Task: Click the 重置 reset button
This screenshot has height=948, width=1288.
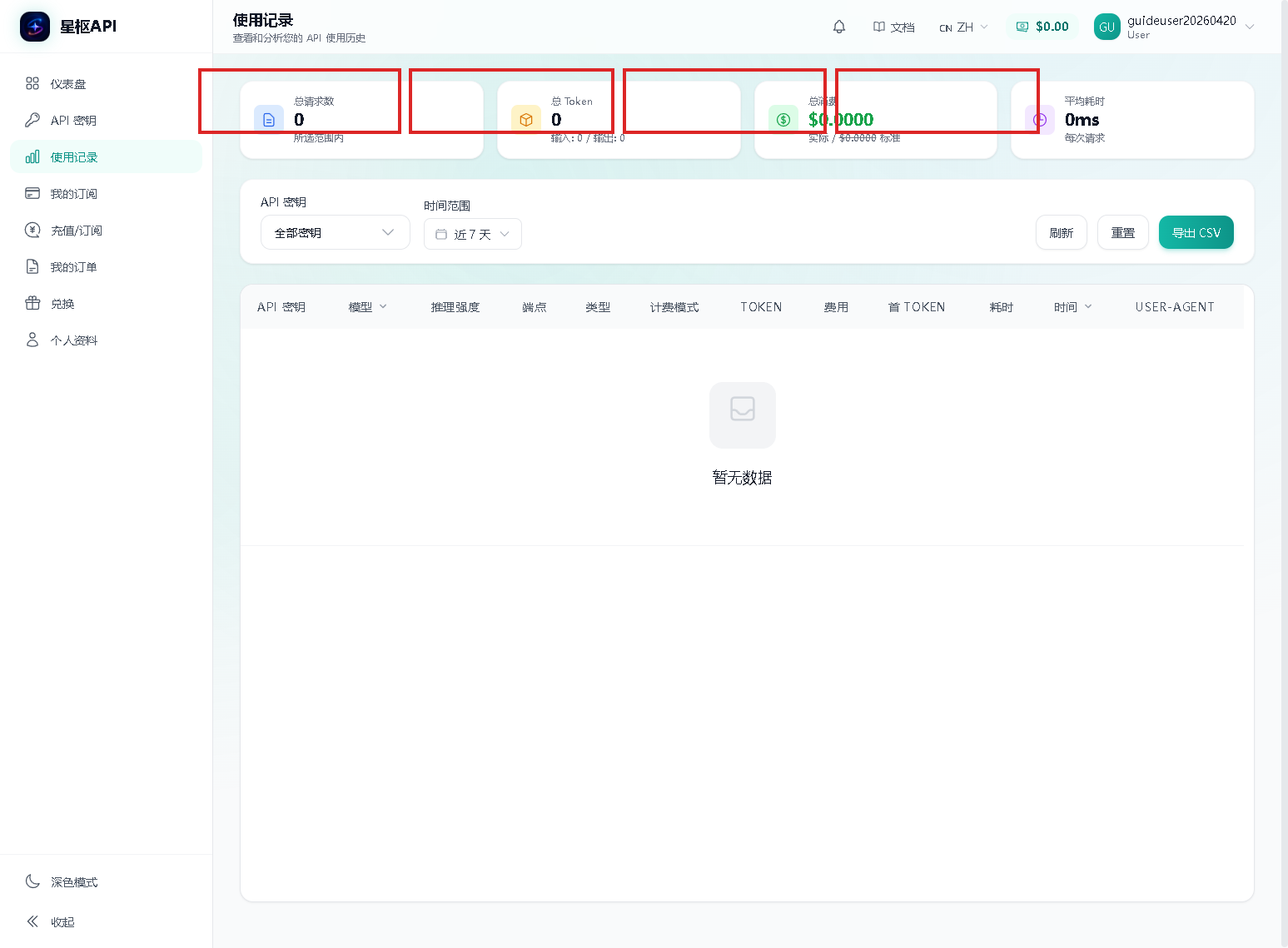Action: tap(1122, 233)
